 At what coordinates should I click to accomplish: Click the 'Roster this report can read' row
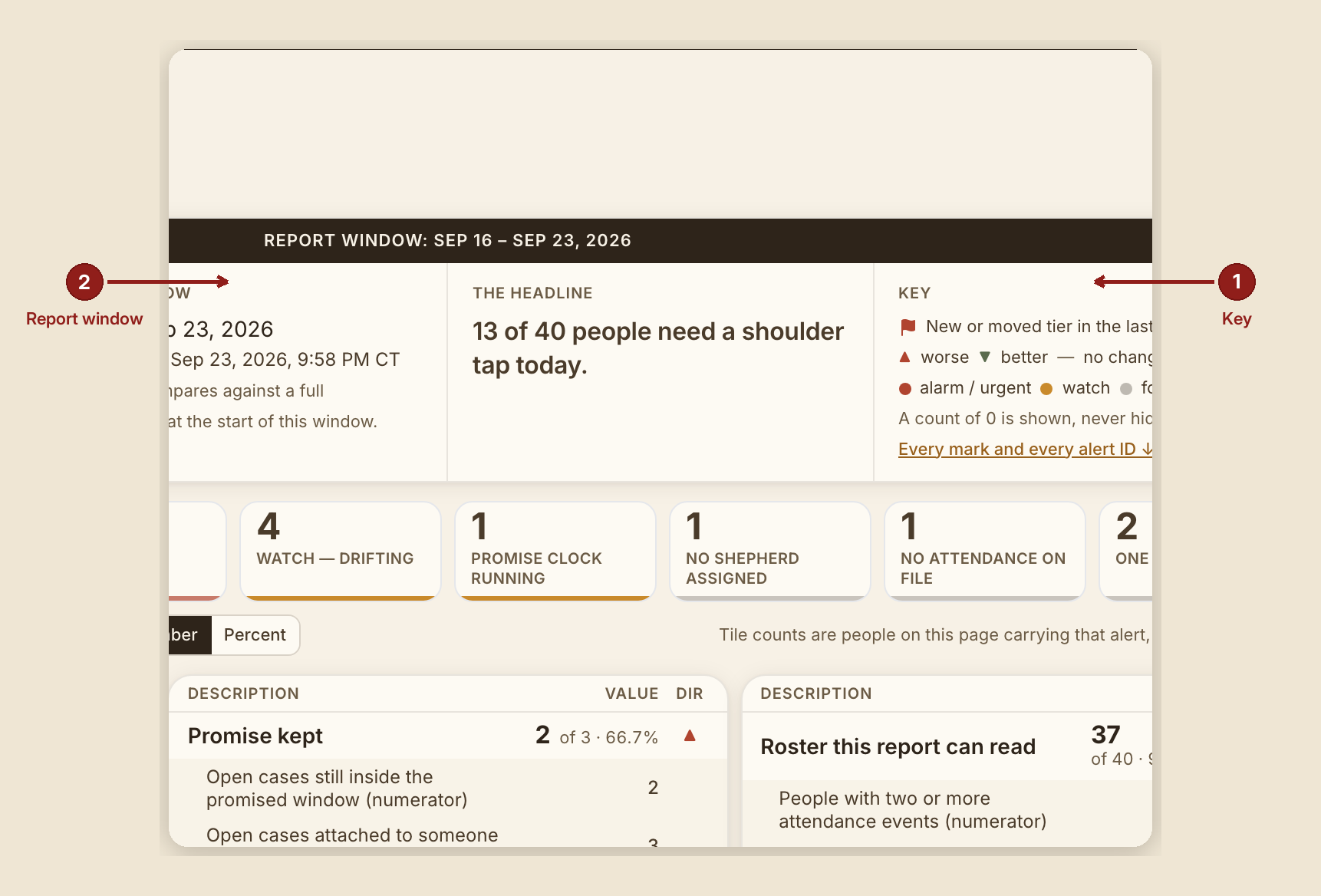pyautogui.click(x=947, y=746)
